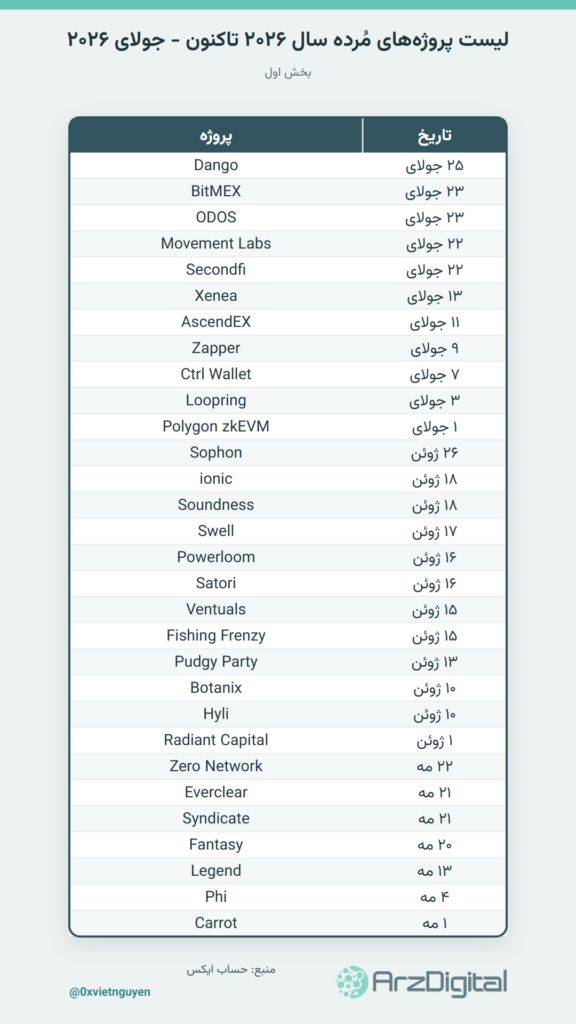Click the Fishing Frenzy entry
Viewport: 576px width, 1024px height.
pyautogui.click(x=216, y=635)
